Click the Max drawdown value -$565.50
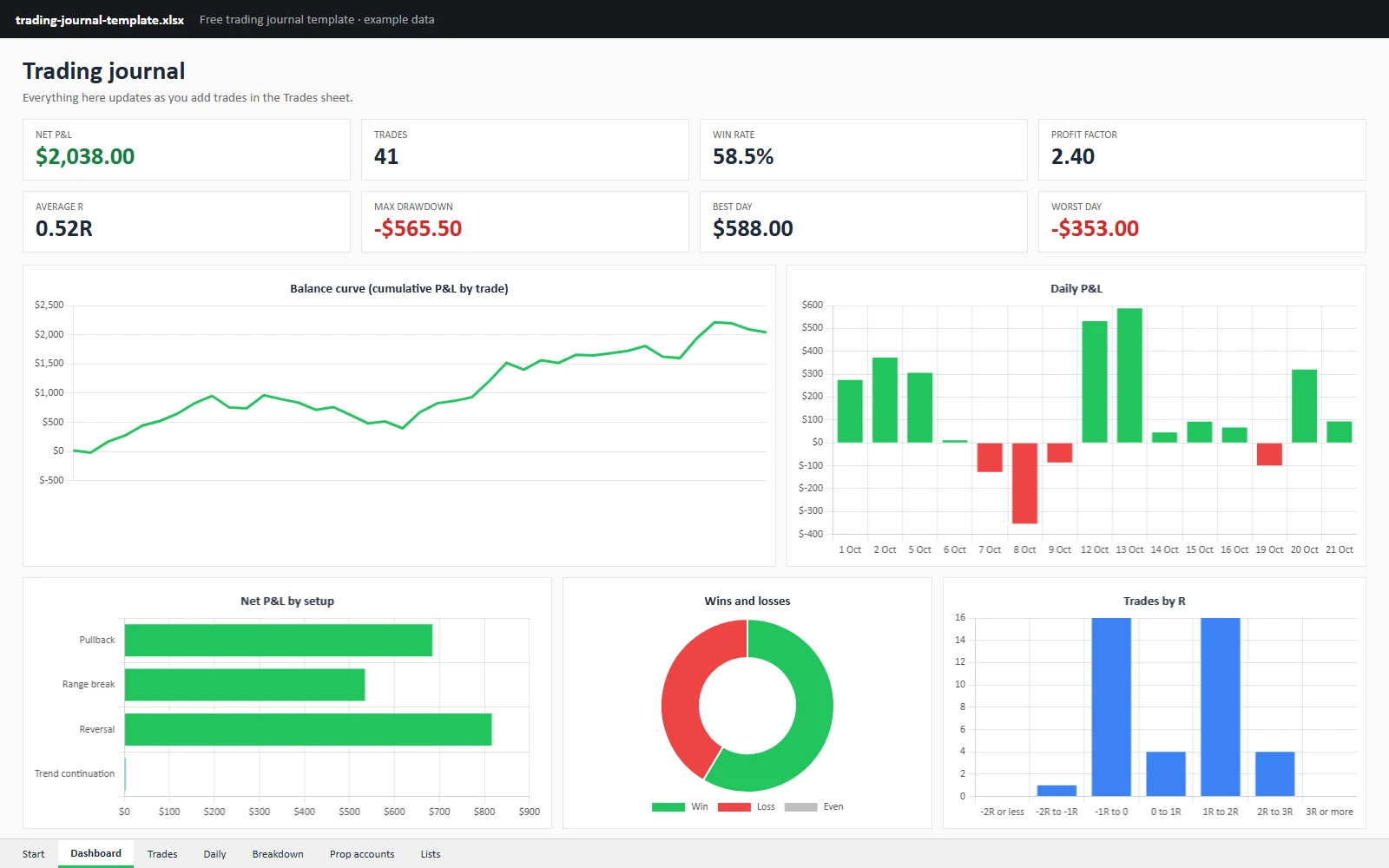 [418, 229]
